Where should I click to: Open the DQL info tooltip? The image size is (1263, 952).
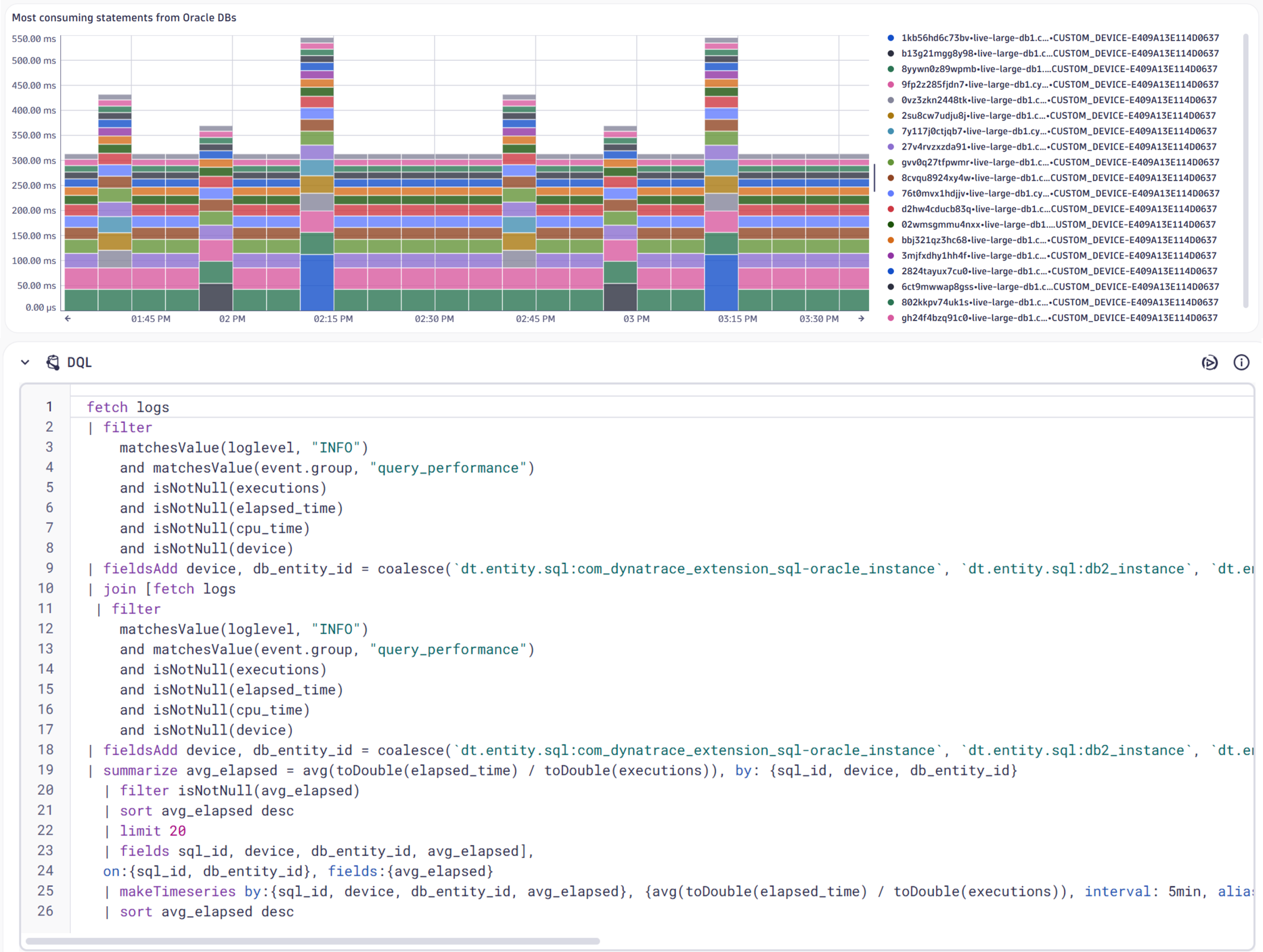pos(1241,363)
